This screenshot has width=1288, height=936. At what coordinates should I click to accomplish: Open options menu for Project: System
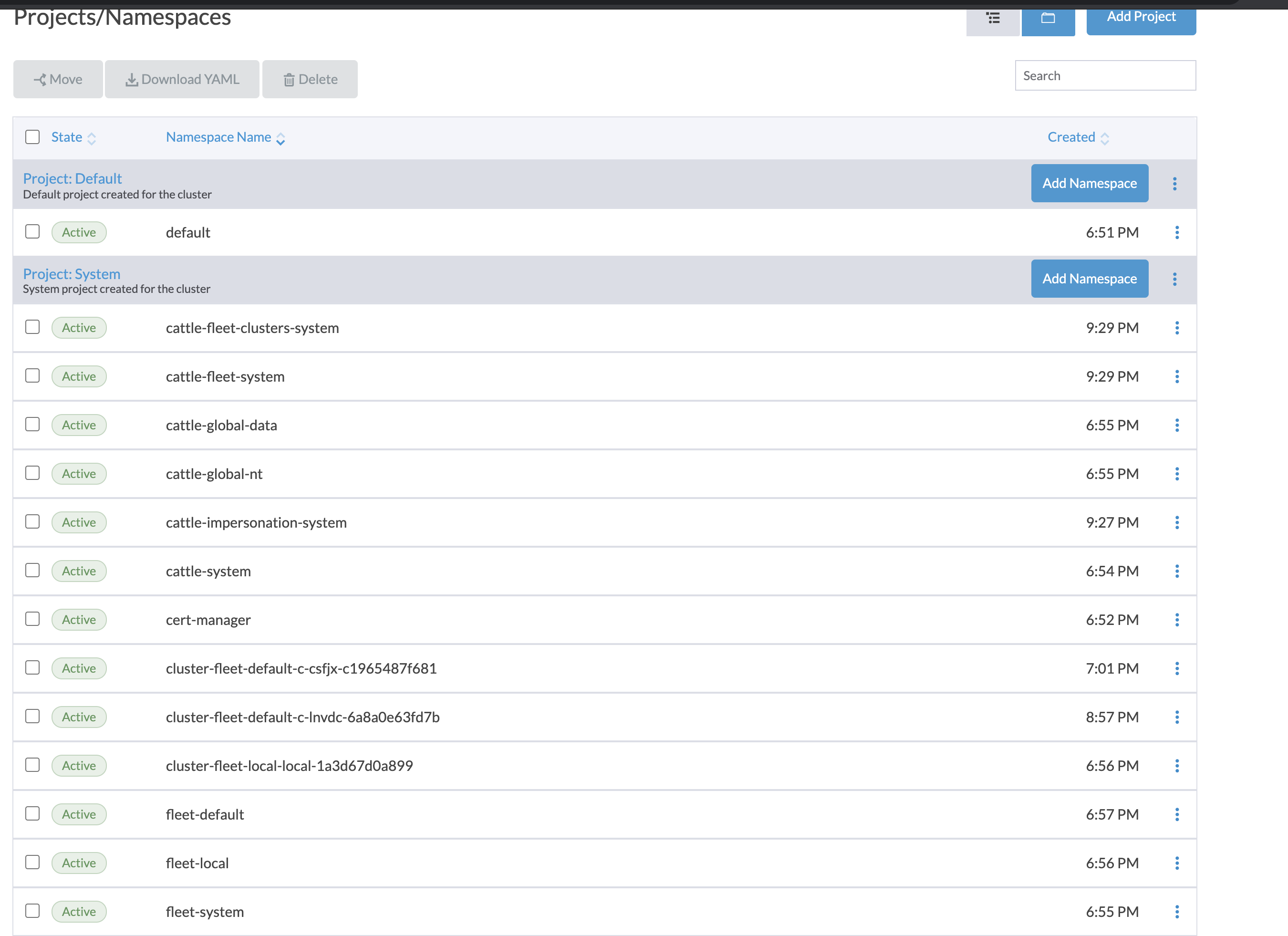tap(1174, 278)
